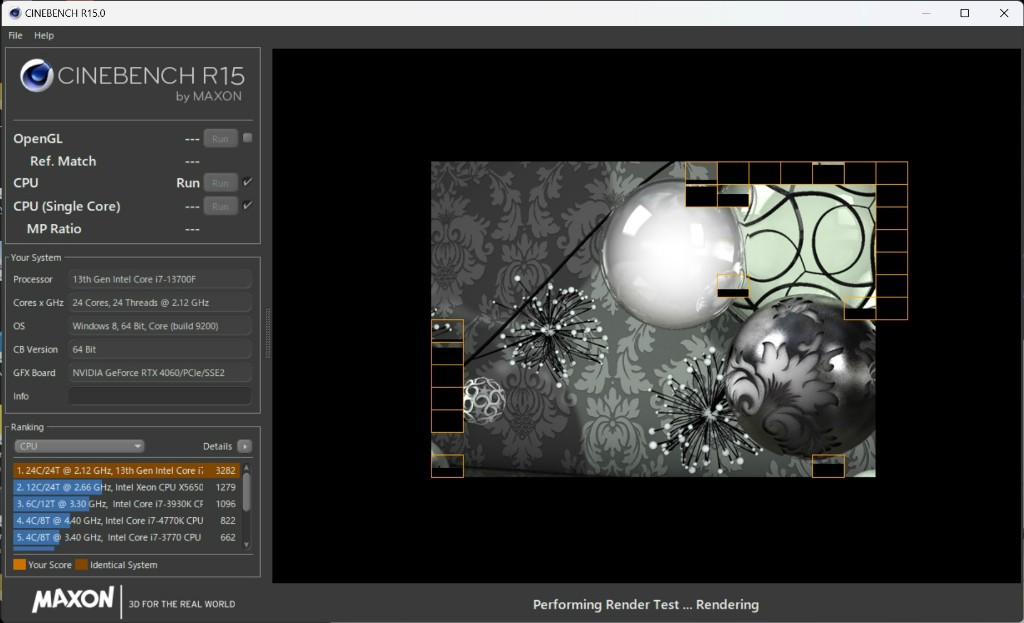1024x623 pixels.
Task: Click the empty Info text field
Action: (160, 396)
